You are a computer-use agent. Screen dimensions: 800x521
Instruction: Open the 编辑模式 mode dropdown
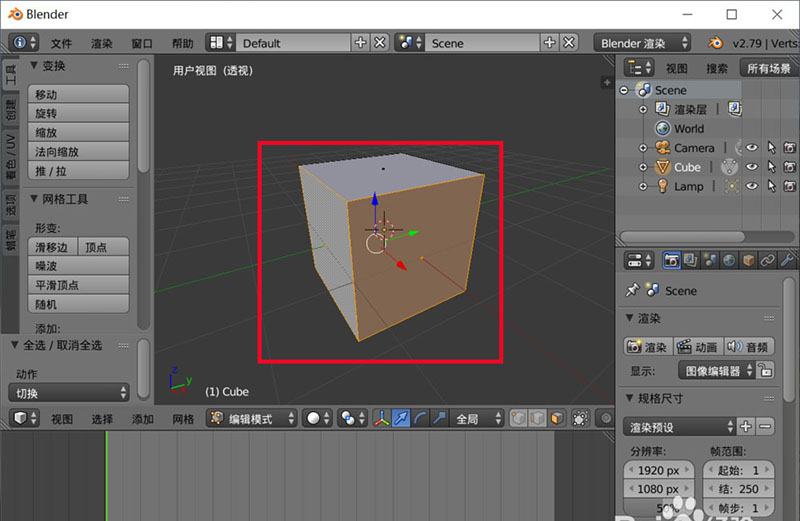tap(250, 419)
